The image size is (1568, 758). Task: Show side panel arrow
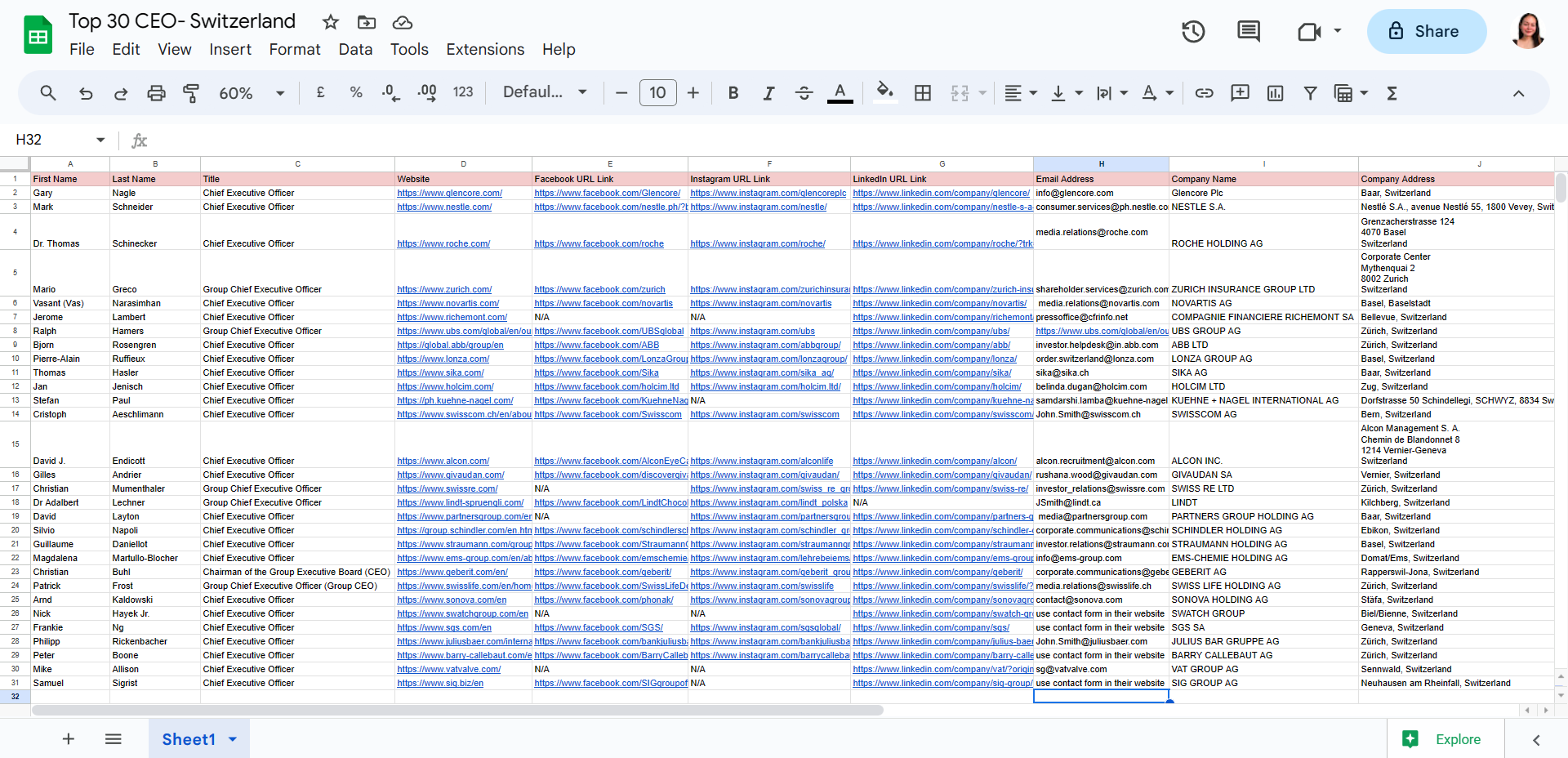click(1536, 740)
